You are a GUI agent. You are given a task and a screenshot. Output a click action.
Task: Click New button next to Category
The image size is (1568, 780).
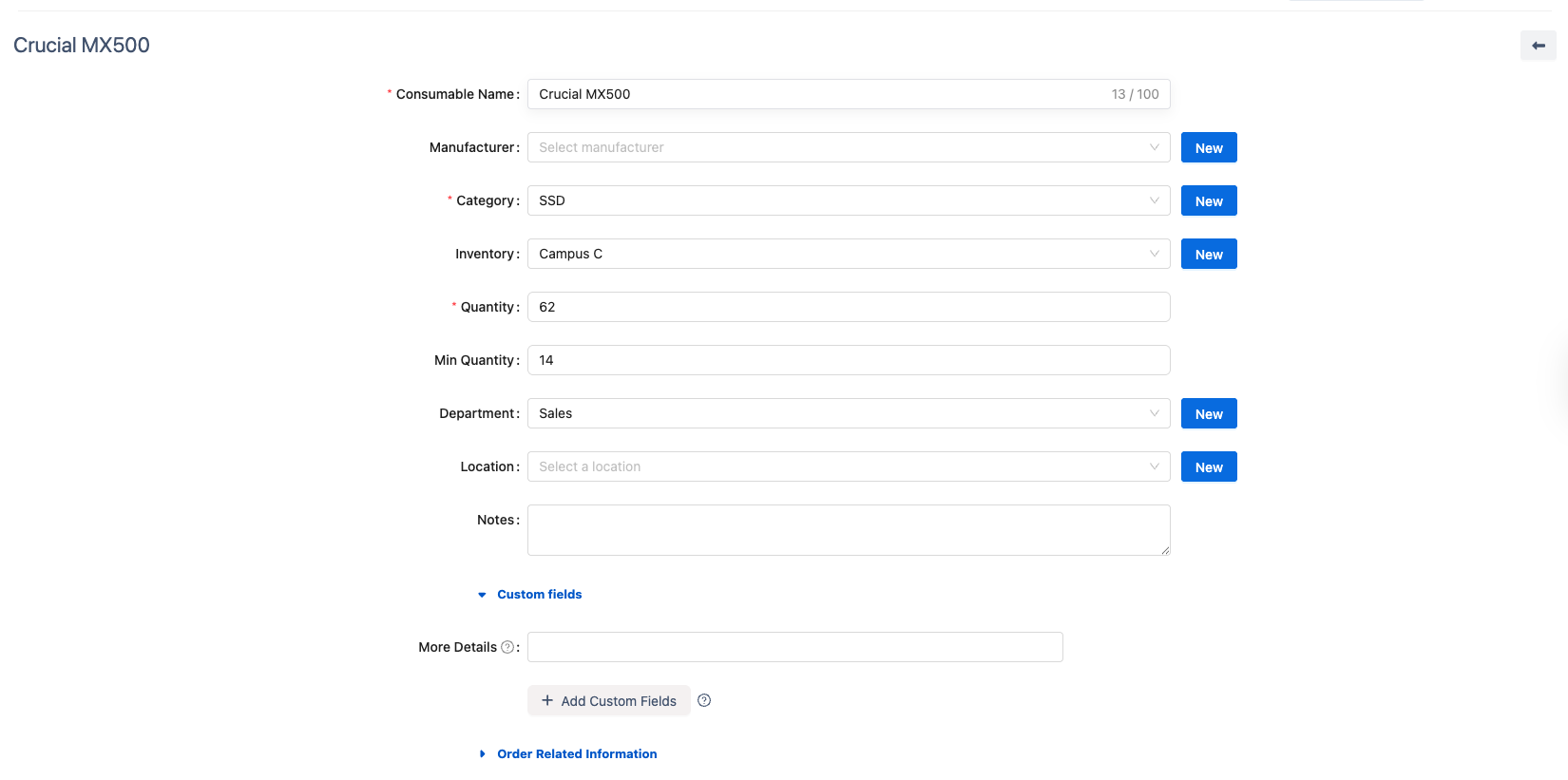tap(1209, 200)
